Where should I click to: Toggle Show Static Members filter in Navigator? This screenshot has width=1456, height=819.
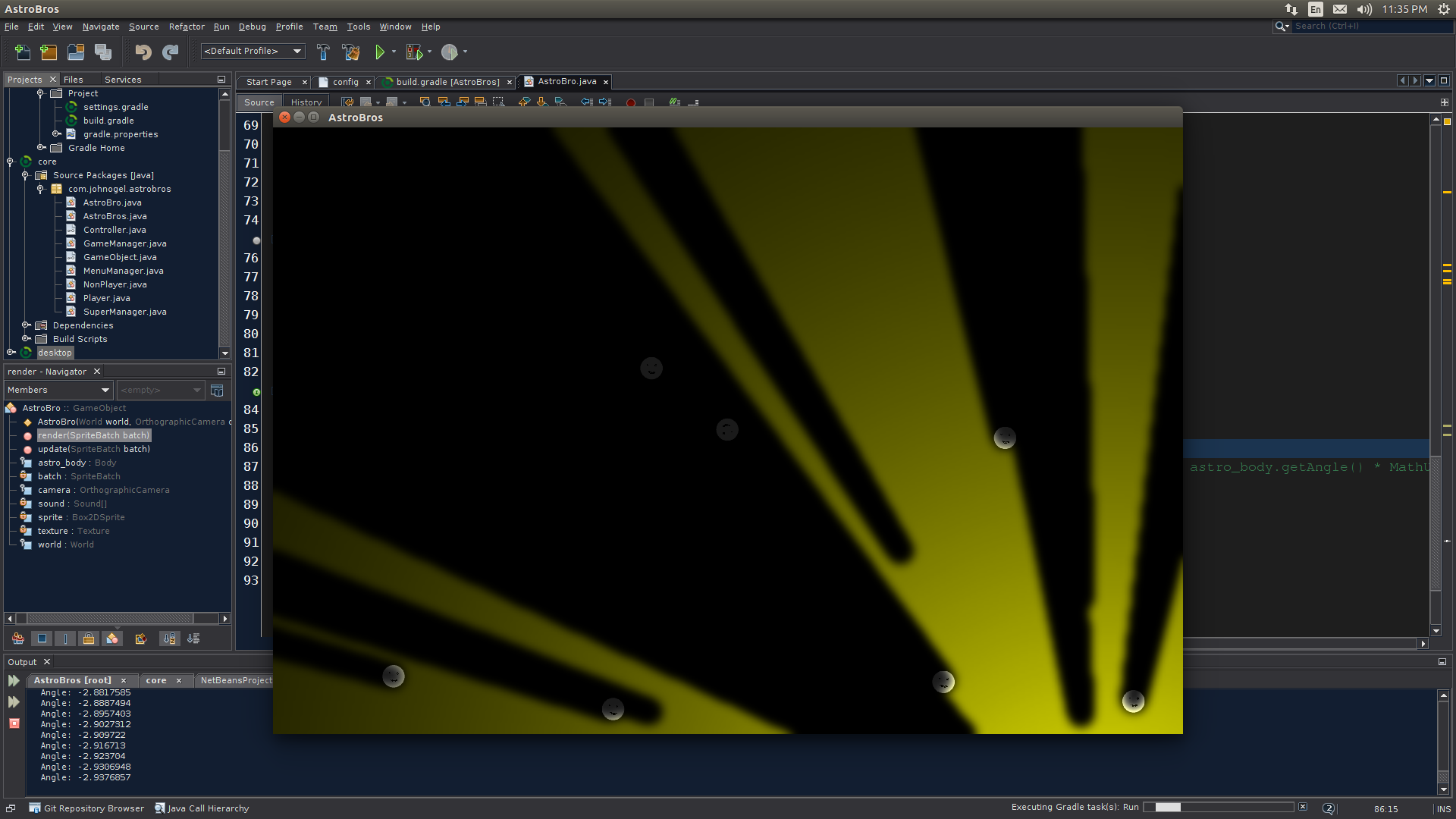tap(65, 639)
